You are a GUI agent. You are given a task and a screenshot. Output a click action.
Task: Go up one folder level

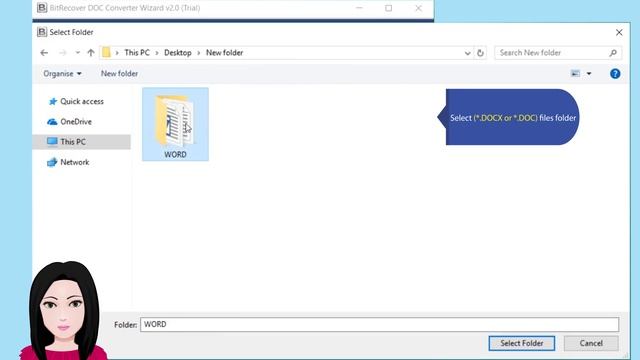tap(91, 53)
